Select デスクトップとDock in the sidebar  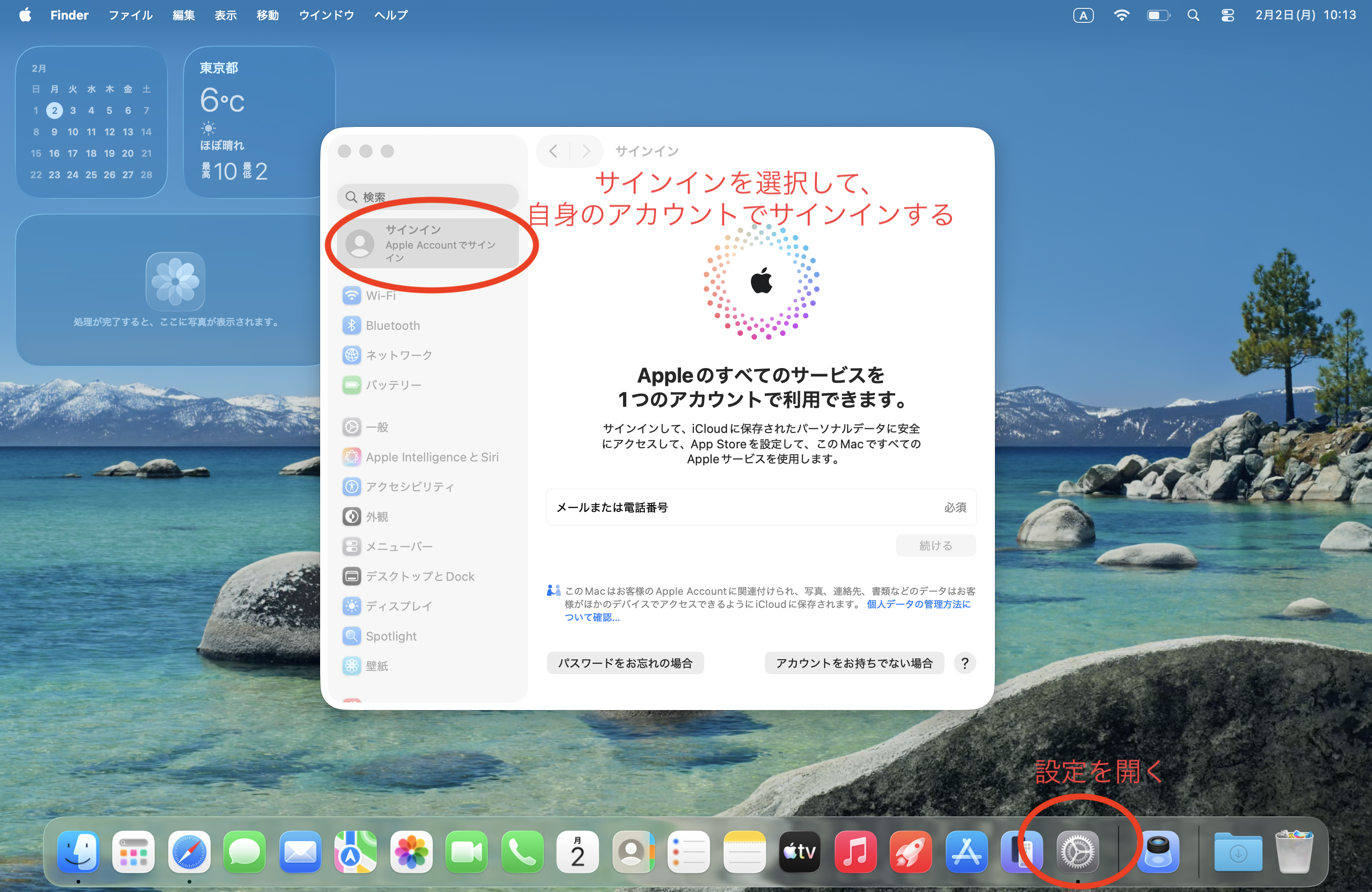tap(428, 576)
